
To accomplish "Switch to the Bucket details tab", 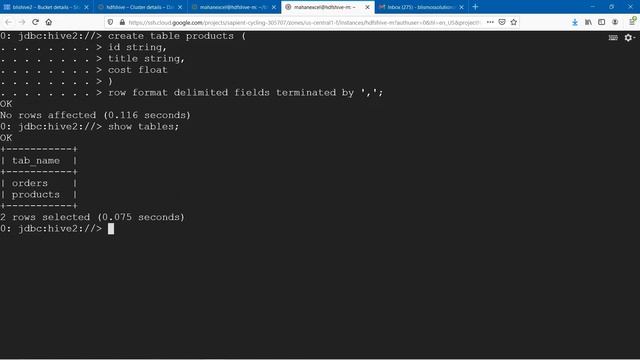I will click(46, 7).
